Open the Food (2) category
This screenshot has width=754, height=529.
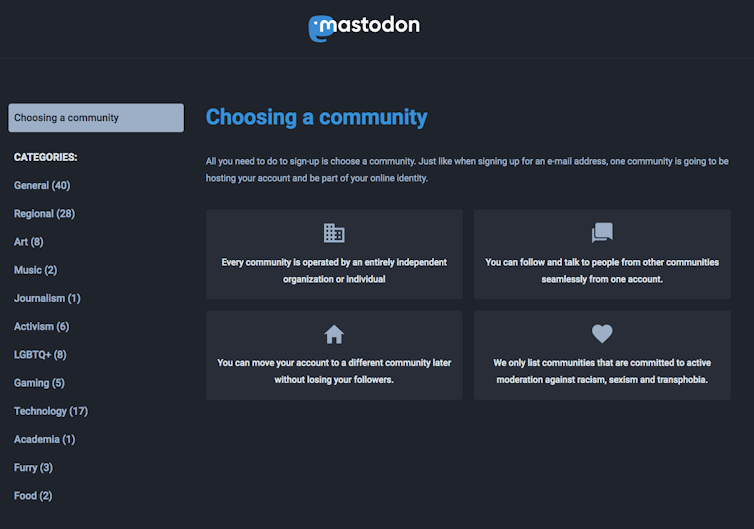click(33, 496)
